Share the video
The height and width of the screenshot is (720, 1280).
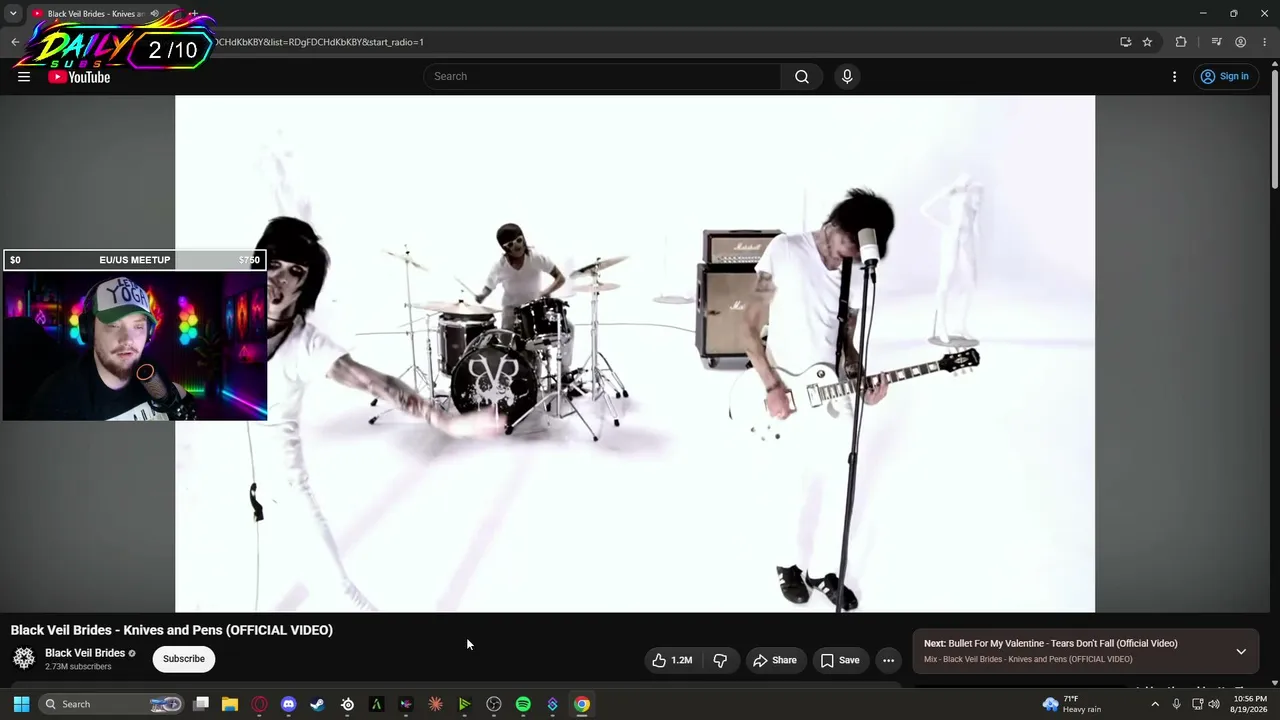click(x=775, y=660)
